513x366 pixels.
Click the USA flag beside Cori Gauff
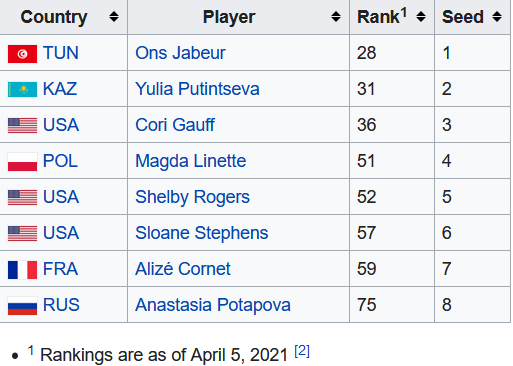pos(22,126)
